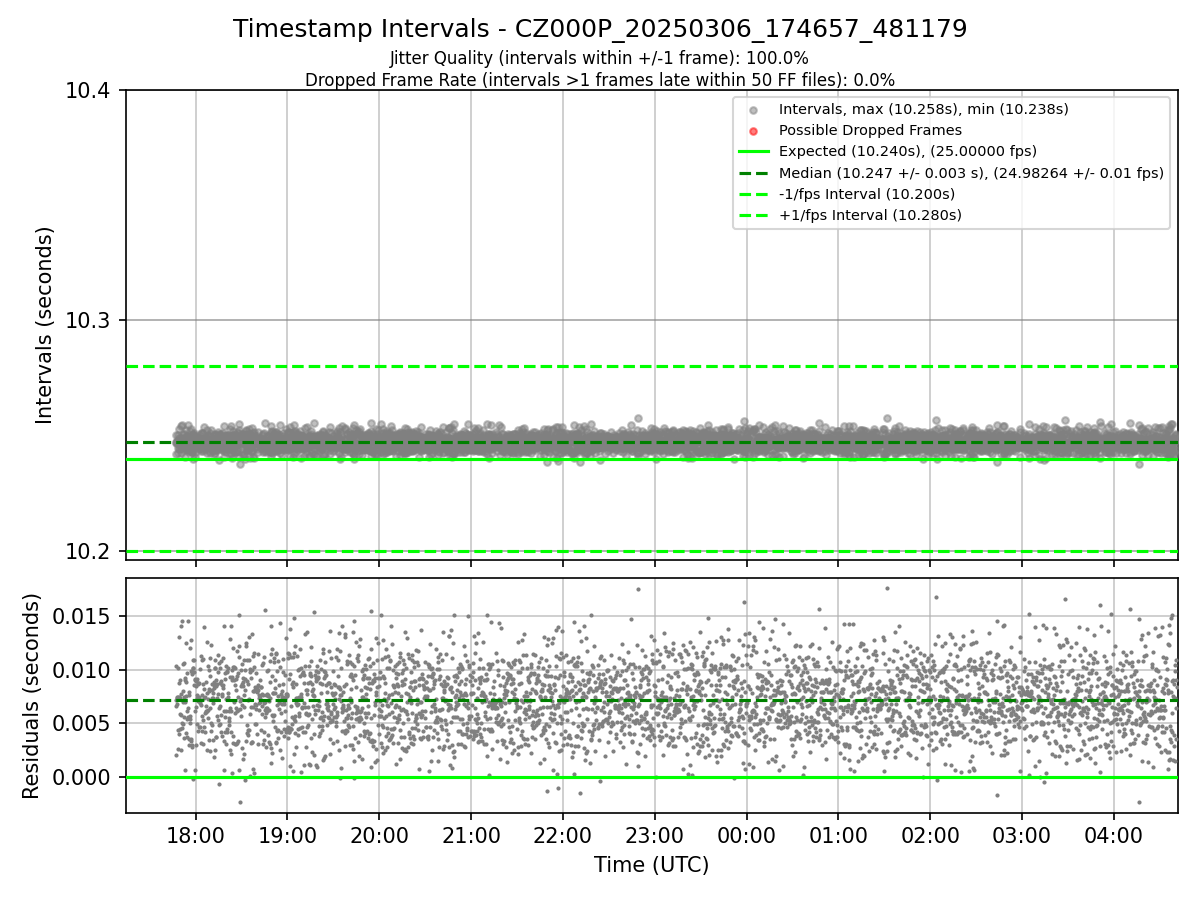Click the 21:00 time tick label
Viewport: 1200px width, 900px height.
[x=471, y=834]
